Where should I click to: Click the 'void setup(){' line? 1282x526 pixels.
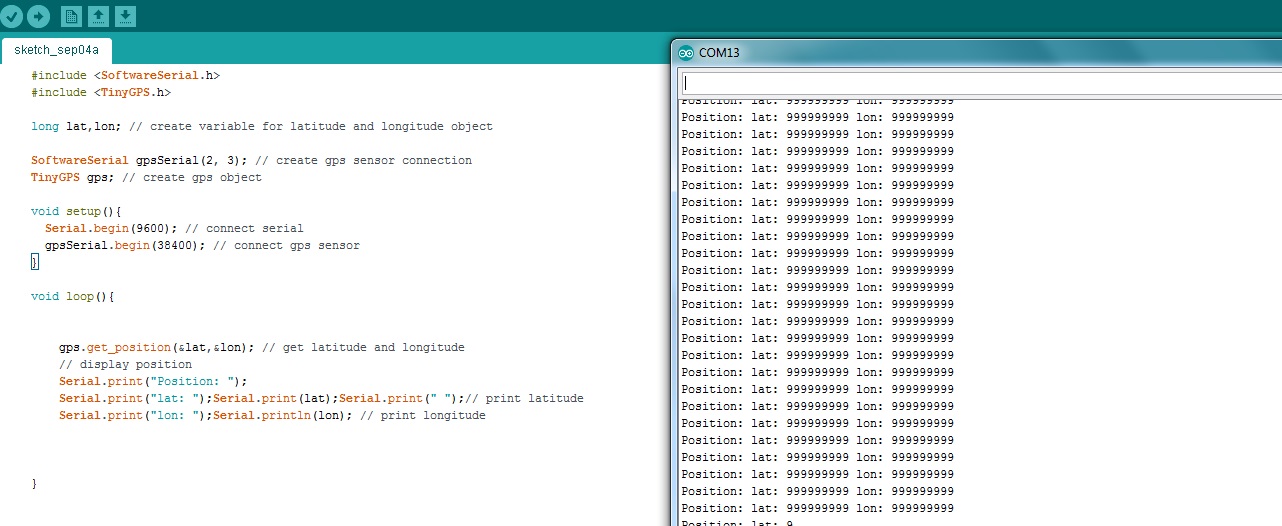76,211
